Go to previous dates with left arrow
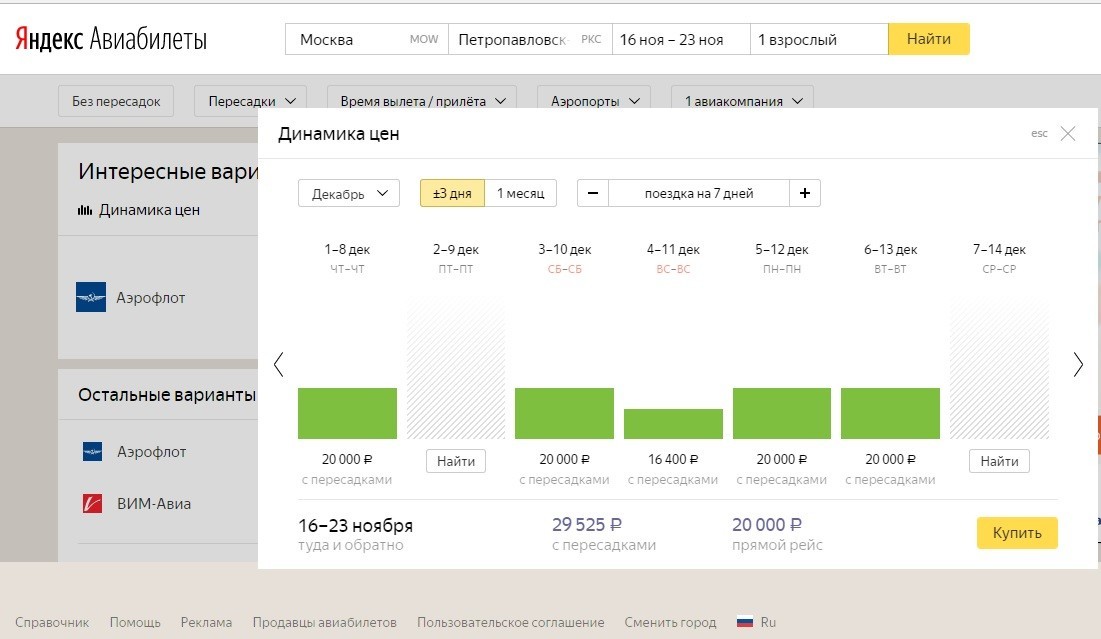 point(279,364)
